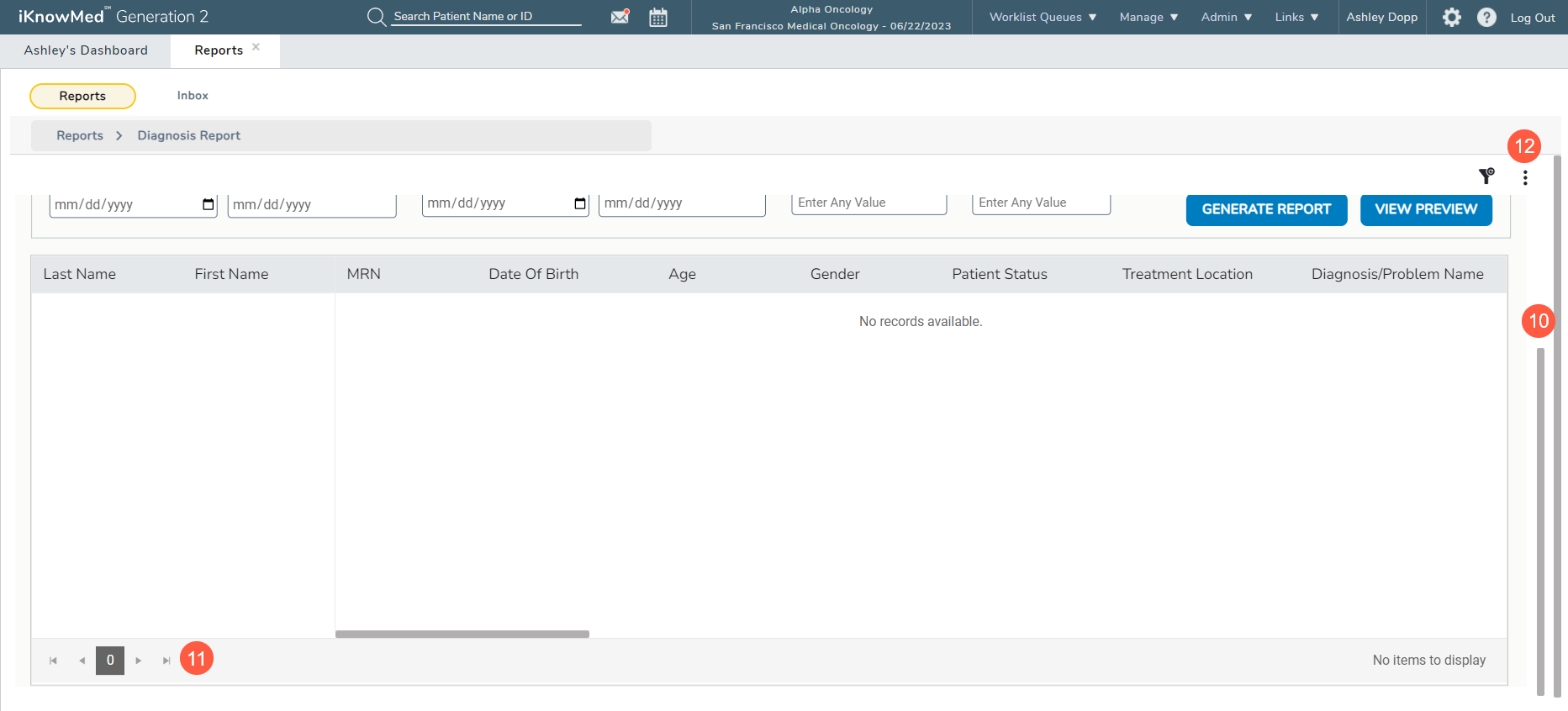The height and width of the screenshot is (711, 1568).
Task: Open the settings gear icon
Action: (x=1452, y=17)
